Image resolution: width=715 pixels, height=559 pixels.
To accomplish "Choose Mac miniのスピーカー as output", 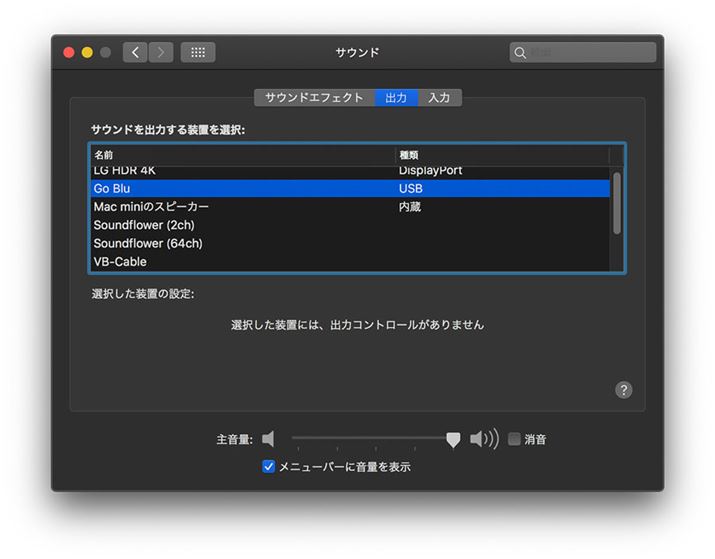I will 350,207.
